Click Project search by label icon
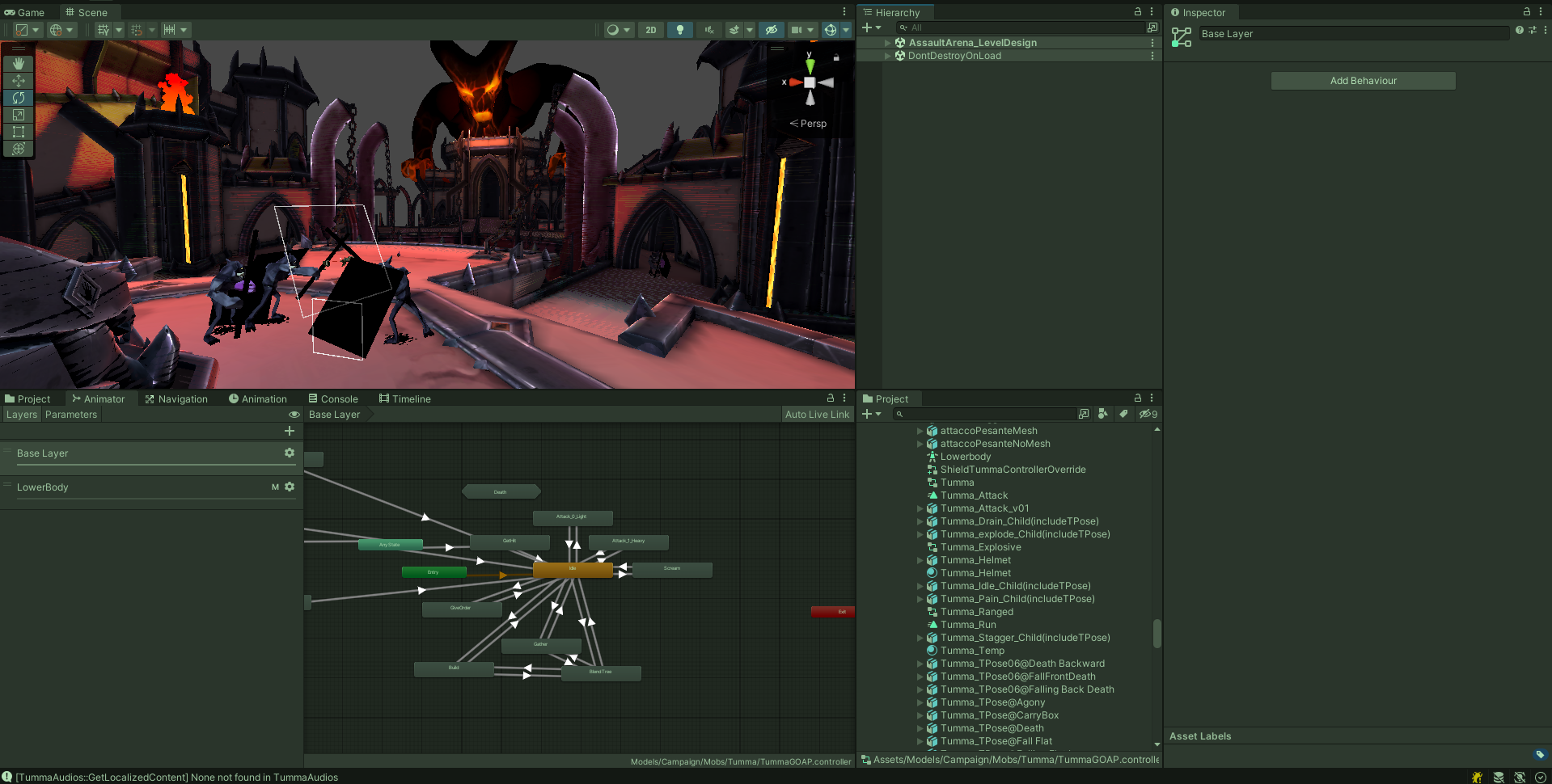Viewport: 1552px width, 784px height. (x=1123, y=414)
